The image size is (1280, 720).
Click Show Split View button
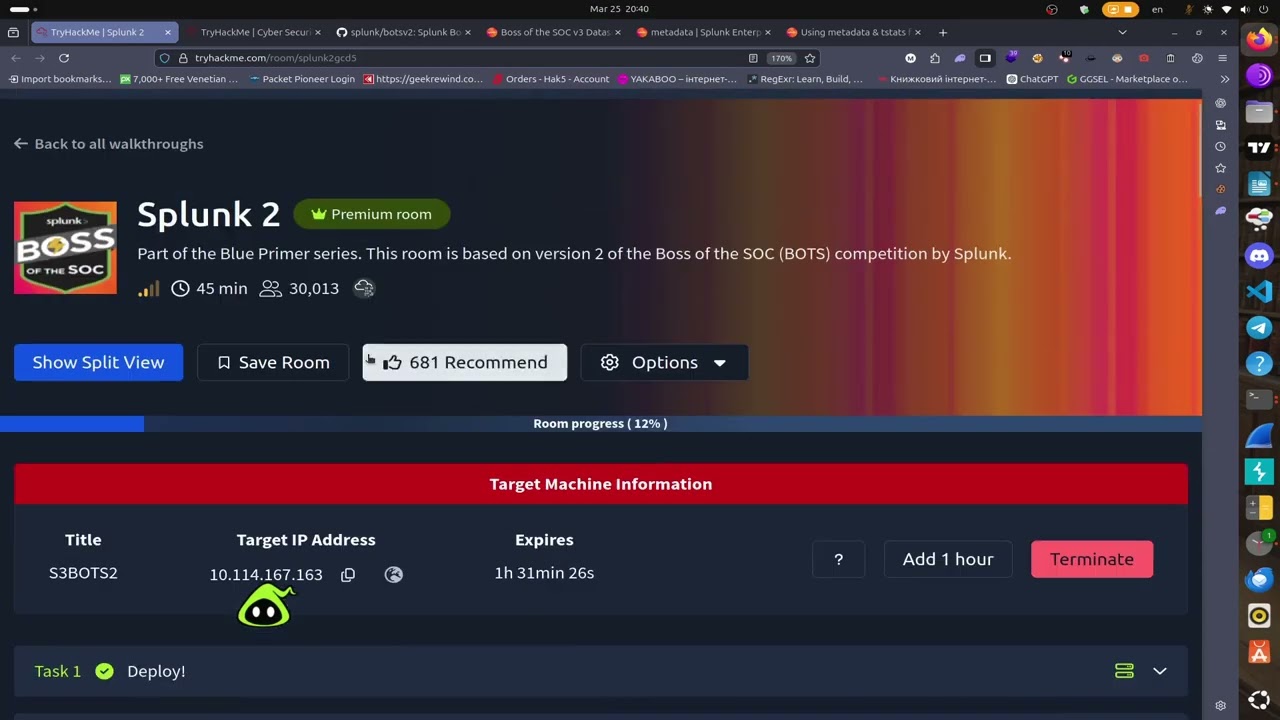click(x=98, y=362)
